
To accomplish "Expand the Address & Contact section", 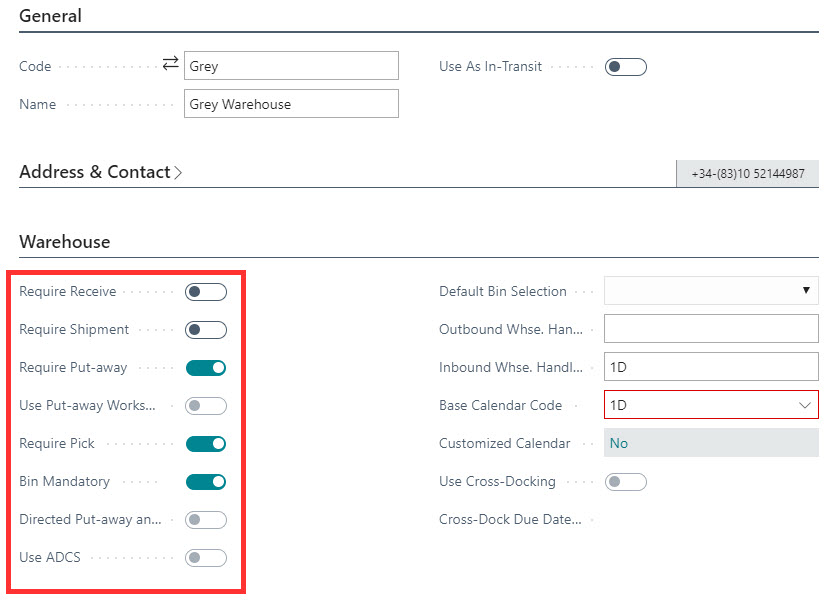I will coord(101,172).
